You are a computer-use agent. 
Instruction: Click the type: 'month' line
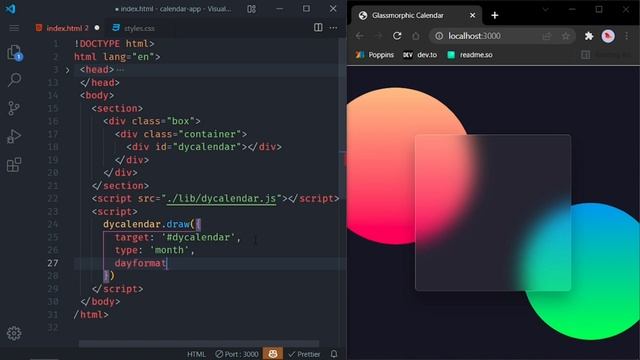(x=155, y=250)
